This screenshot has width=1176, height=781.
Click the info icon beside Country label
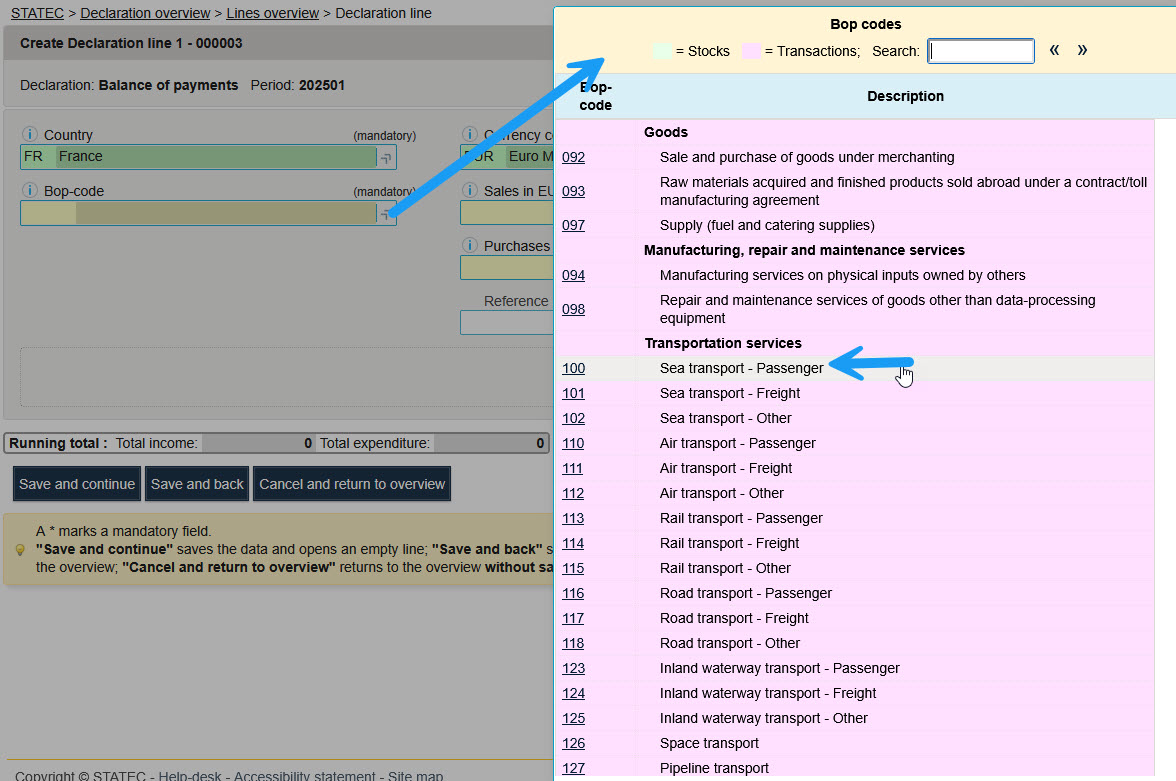[x=29, y=135]
